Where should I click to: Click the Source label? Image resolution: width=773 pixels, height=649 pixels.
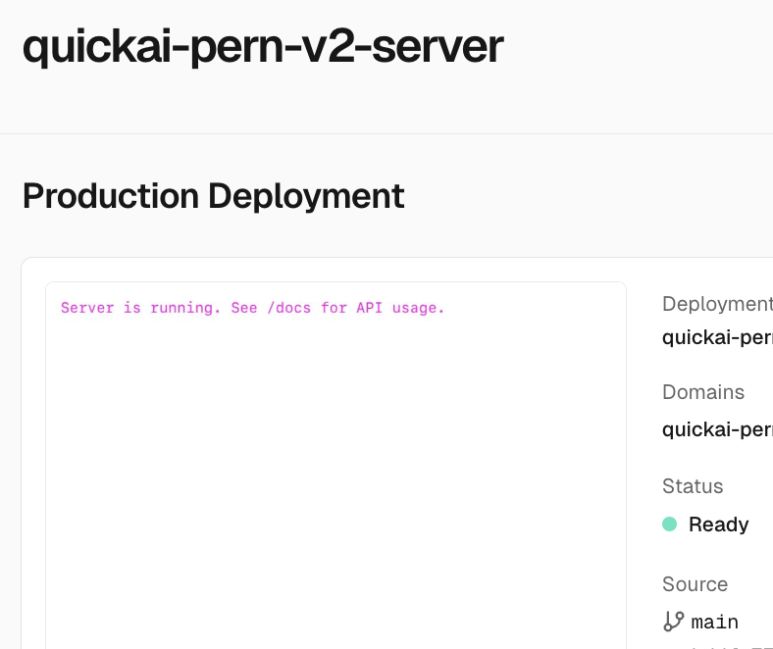[695, 584]
